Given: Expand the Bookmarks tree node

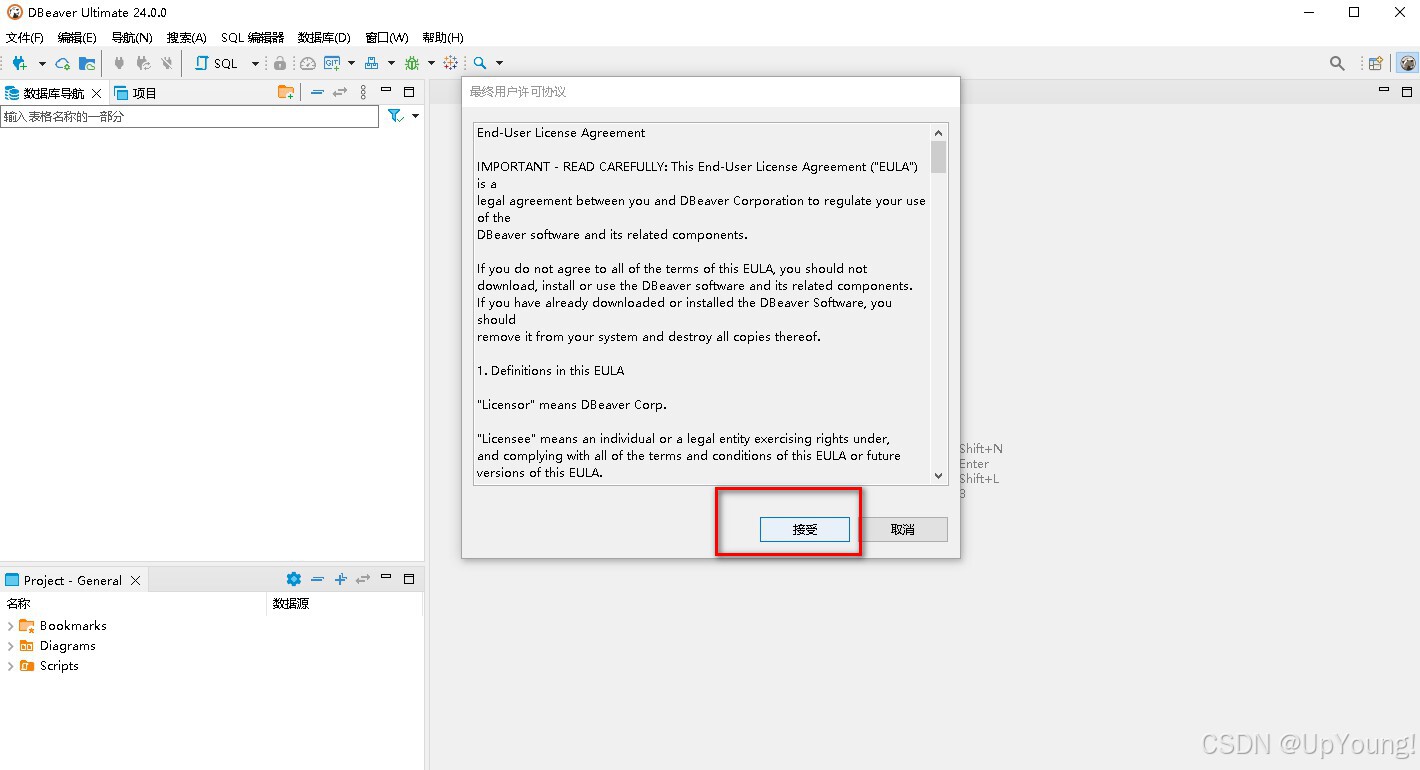Looking at the screenshot, I should (x=10, y=626).
